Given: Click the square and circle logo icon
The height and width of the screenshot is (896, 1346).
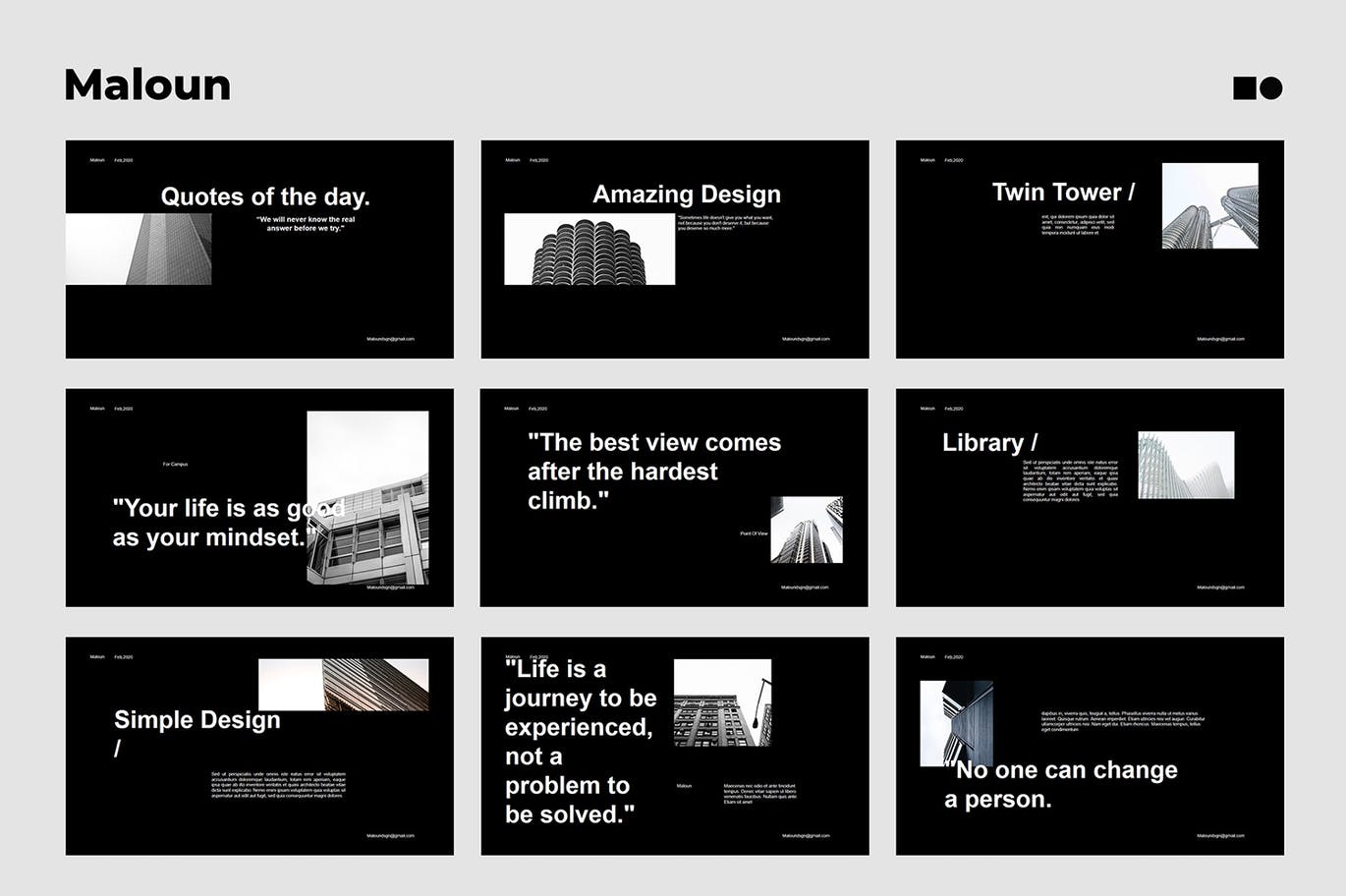Looking at the screenshot, I should [1258, 88].
